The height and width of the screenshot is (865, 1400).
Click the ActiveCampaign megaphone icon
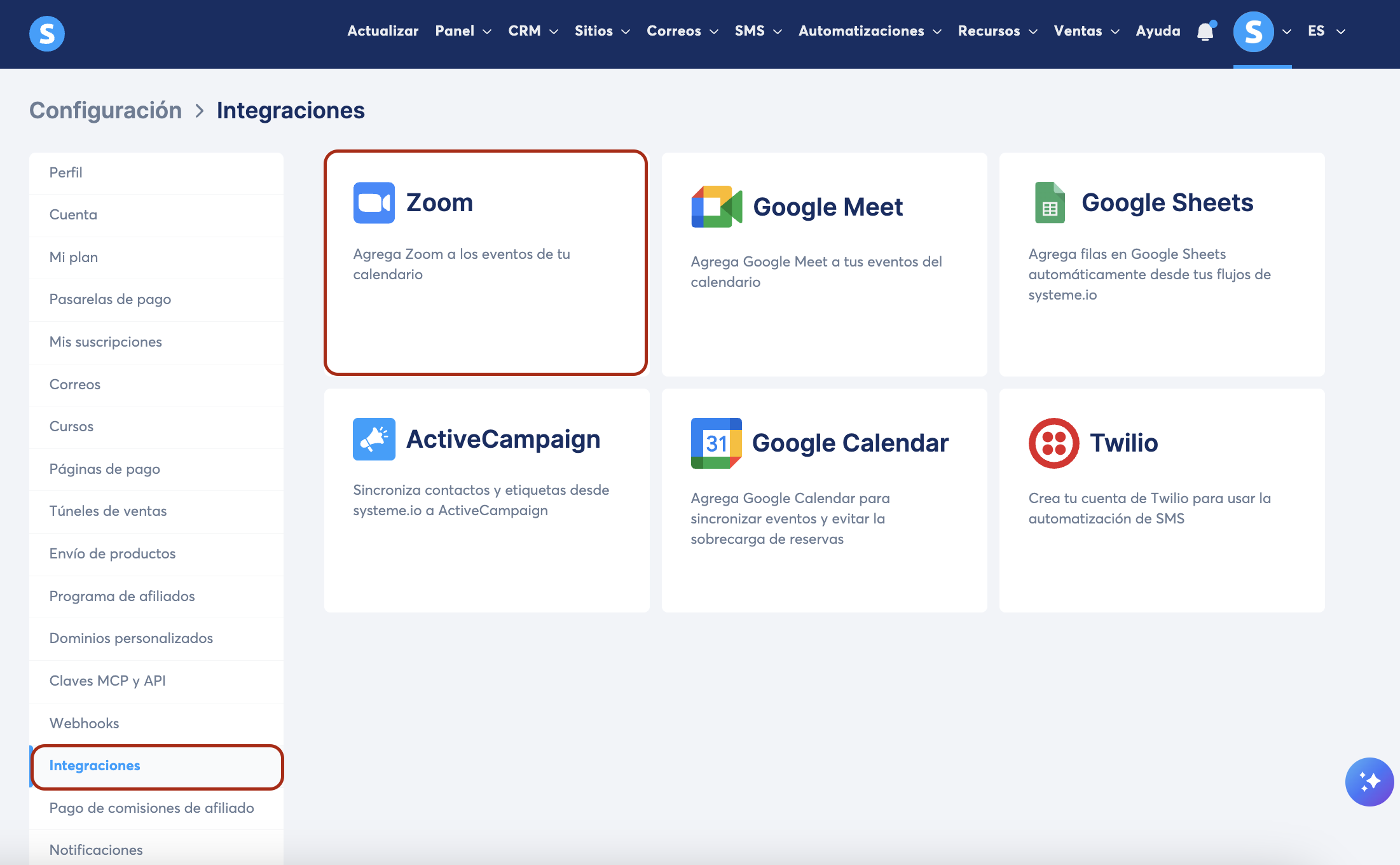pos(374,439)
